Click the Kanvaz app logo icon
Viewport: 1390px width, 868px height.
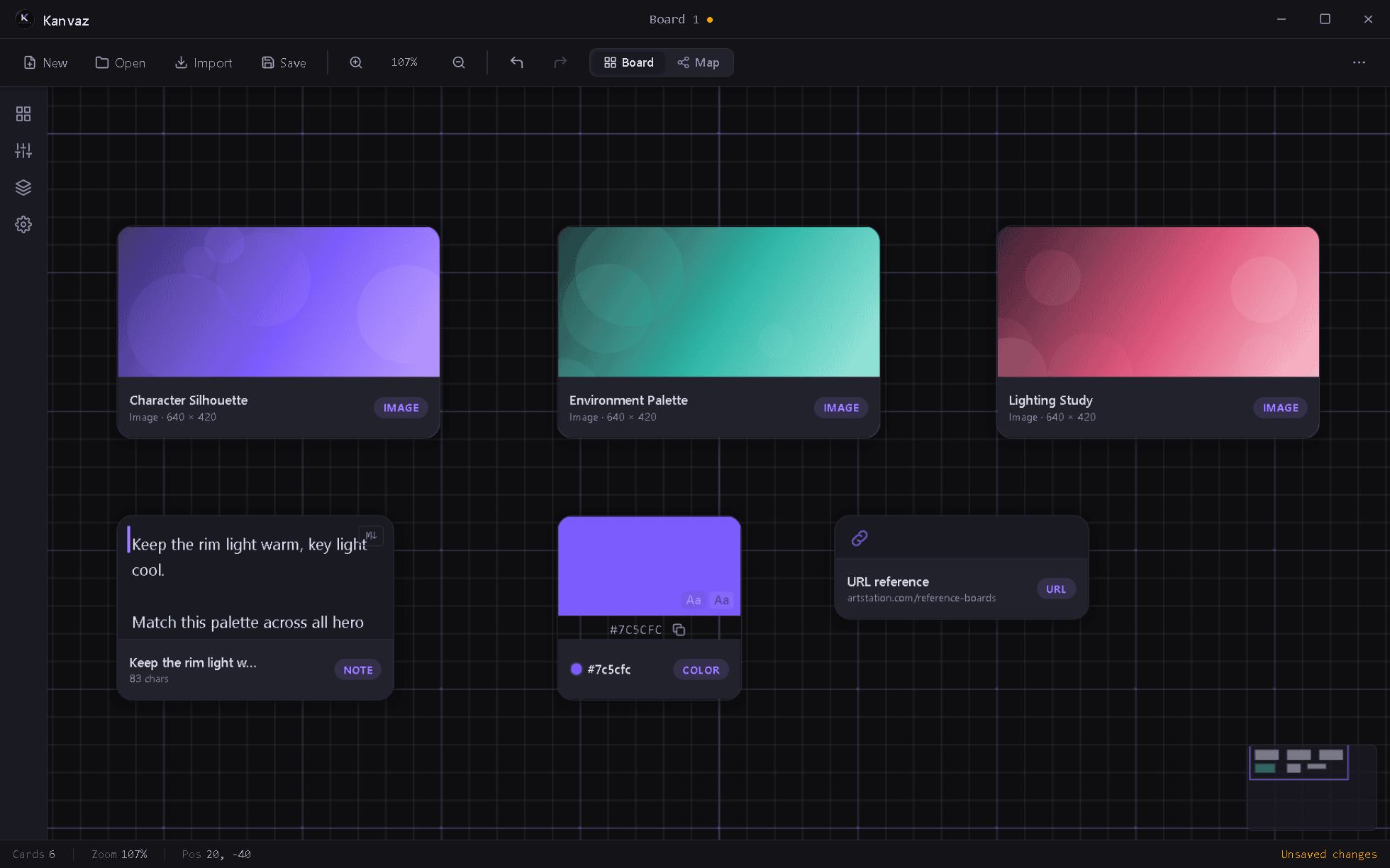(24, 19)
